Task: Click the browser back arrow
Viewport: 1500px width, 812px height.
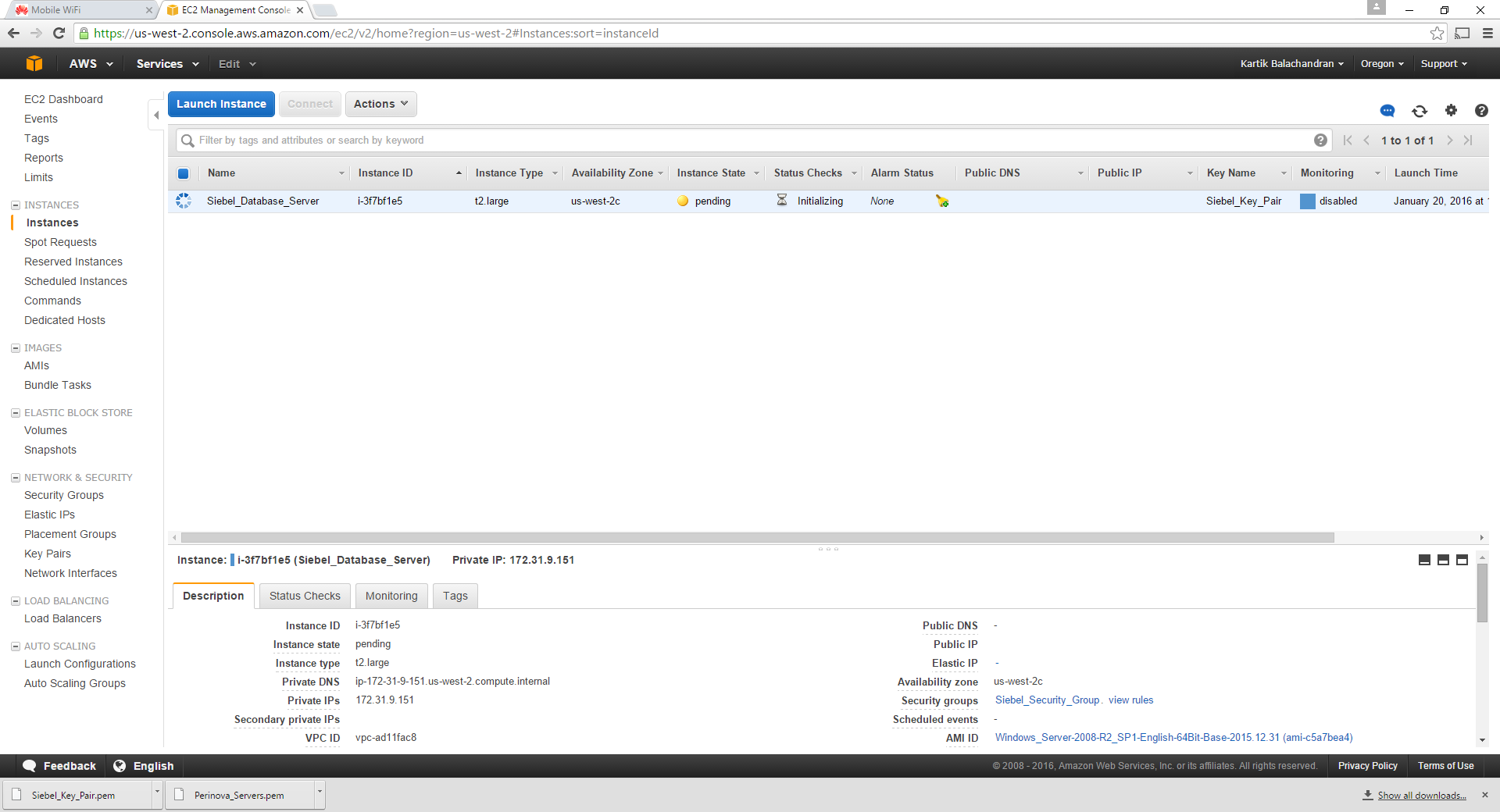Action: (x=13, y=33)
